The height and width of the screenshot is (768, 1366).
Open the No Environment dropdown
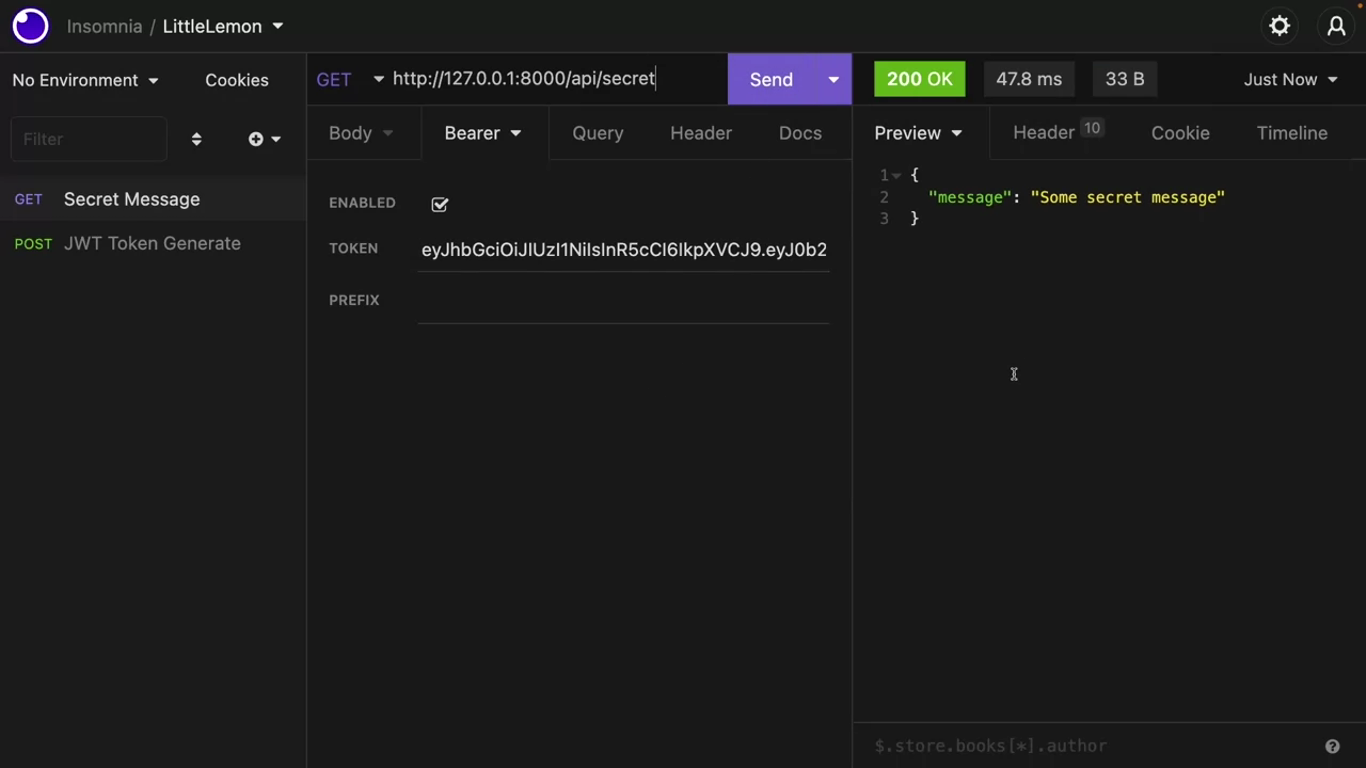85,80
